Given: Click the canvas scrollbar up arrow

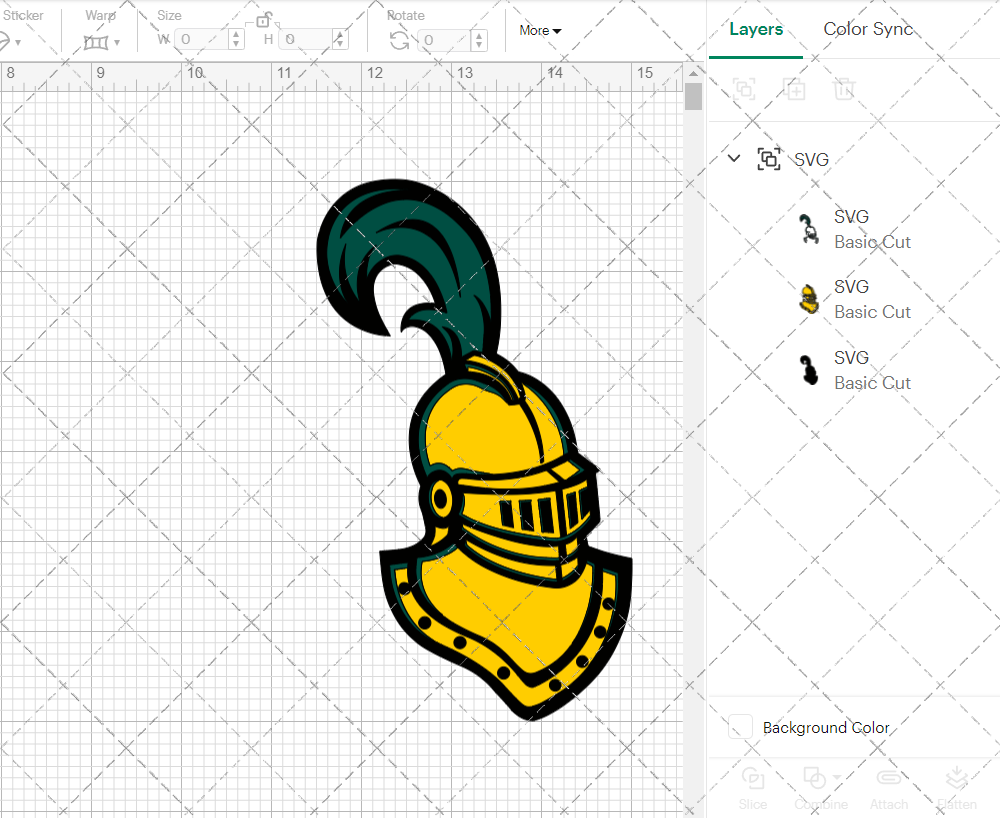Looking at the screenshot, I should tap(693, 73).
